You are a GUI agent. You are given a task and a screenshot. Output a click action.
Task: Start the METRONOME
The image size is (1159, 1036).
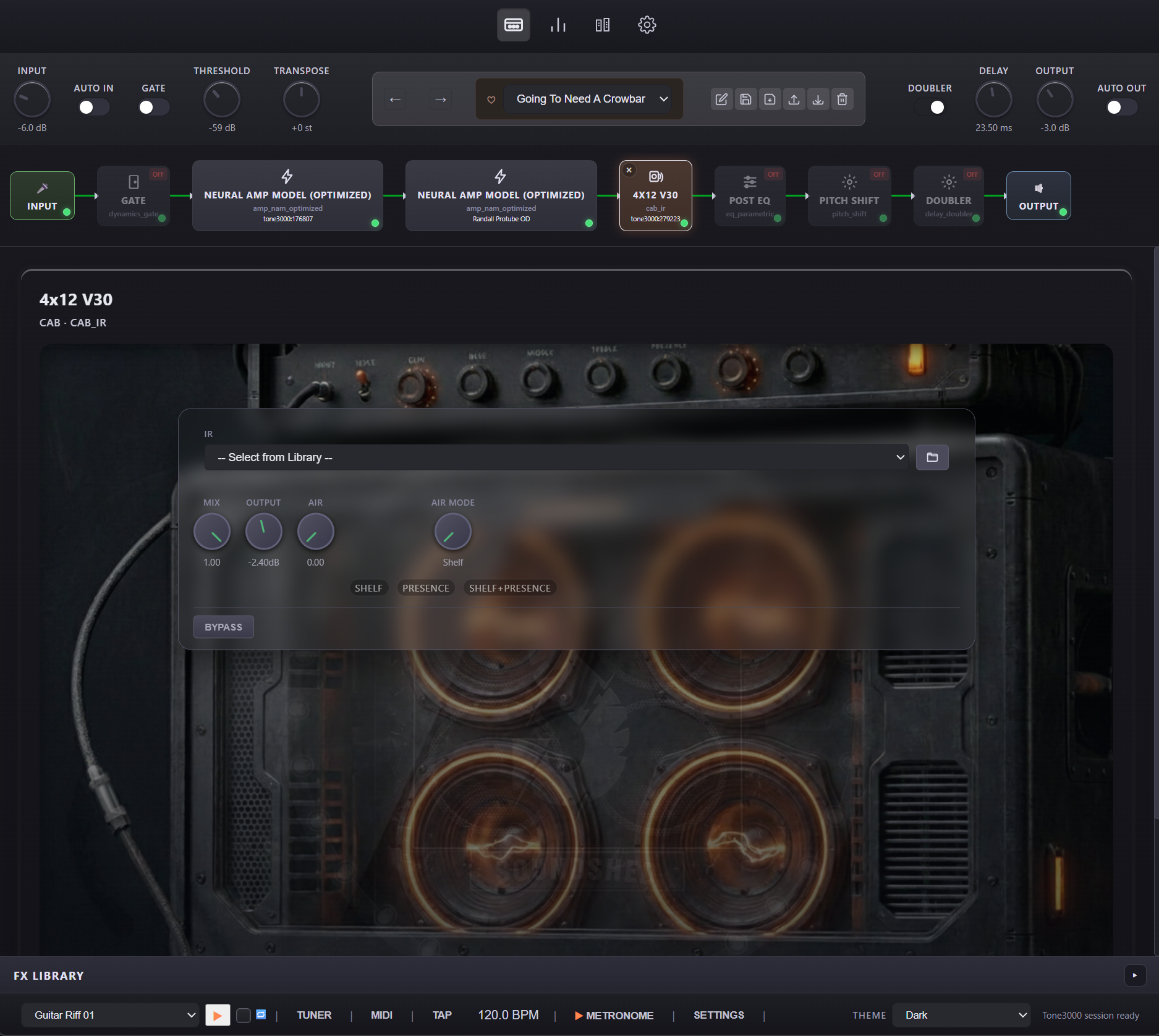tap(614, 1015)
